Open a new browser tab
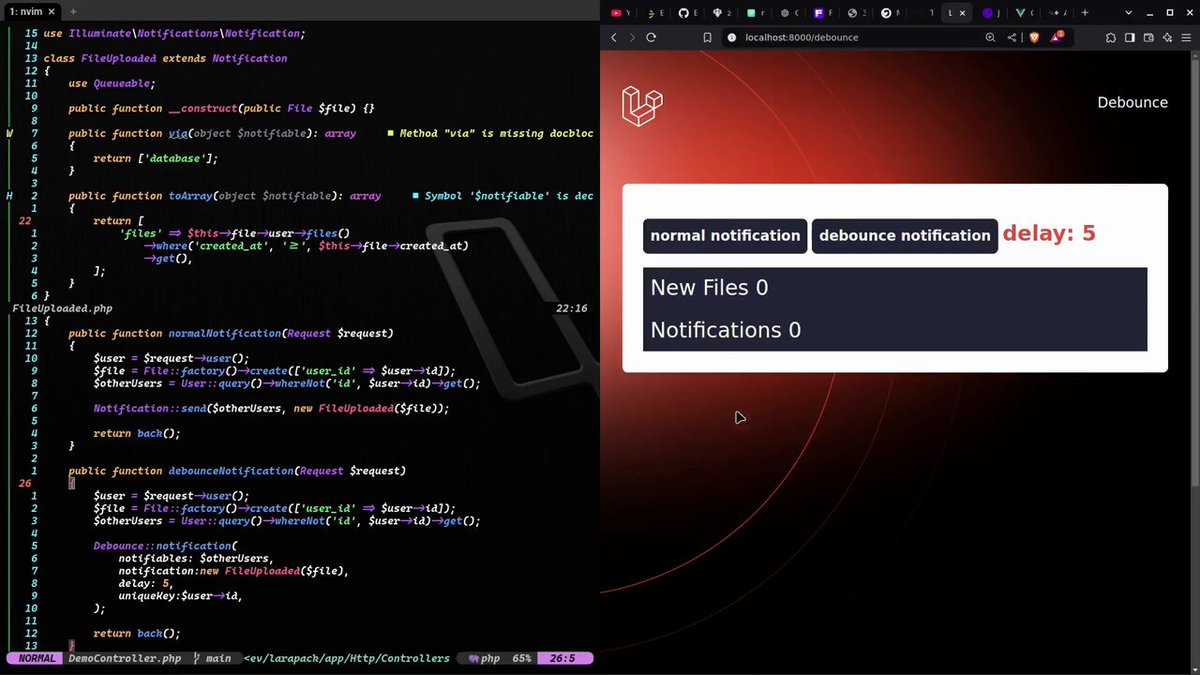1200x675 pixels. click(1085, 13)
